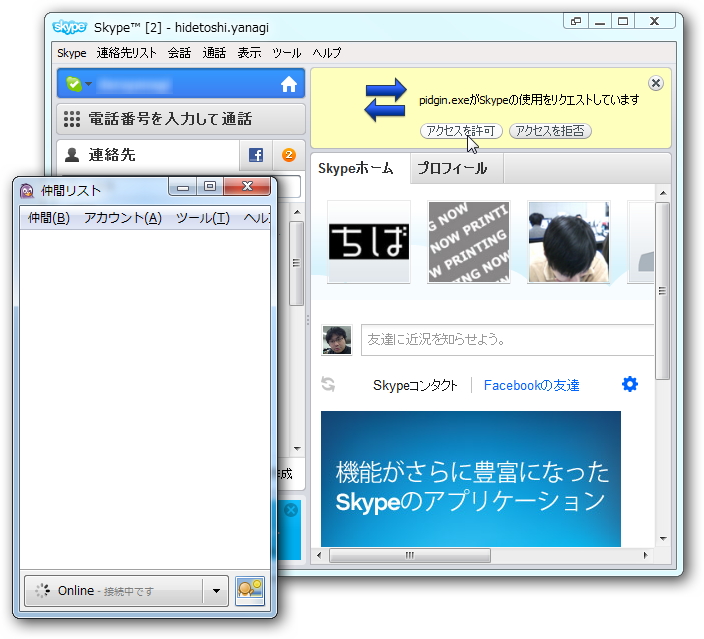Click contact list scrollbar down arrow

pos(297,448)
